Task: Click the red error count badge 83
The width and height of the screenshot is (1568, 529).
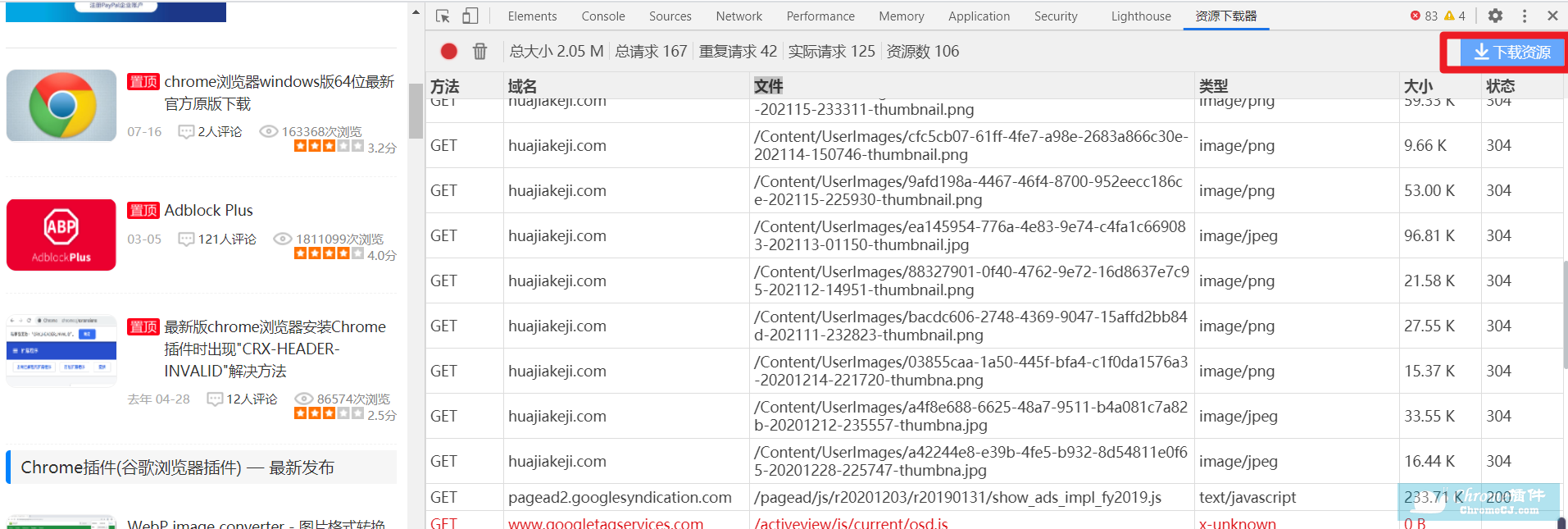Action: (1424, 16)
